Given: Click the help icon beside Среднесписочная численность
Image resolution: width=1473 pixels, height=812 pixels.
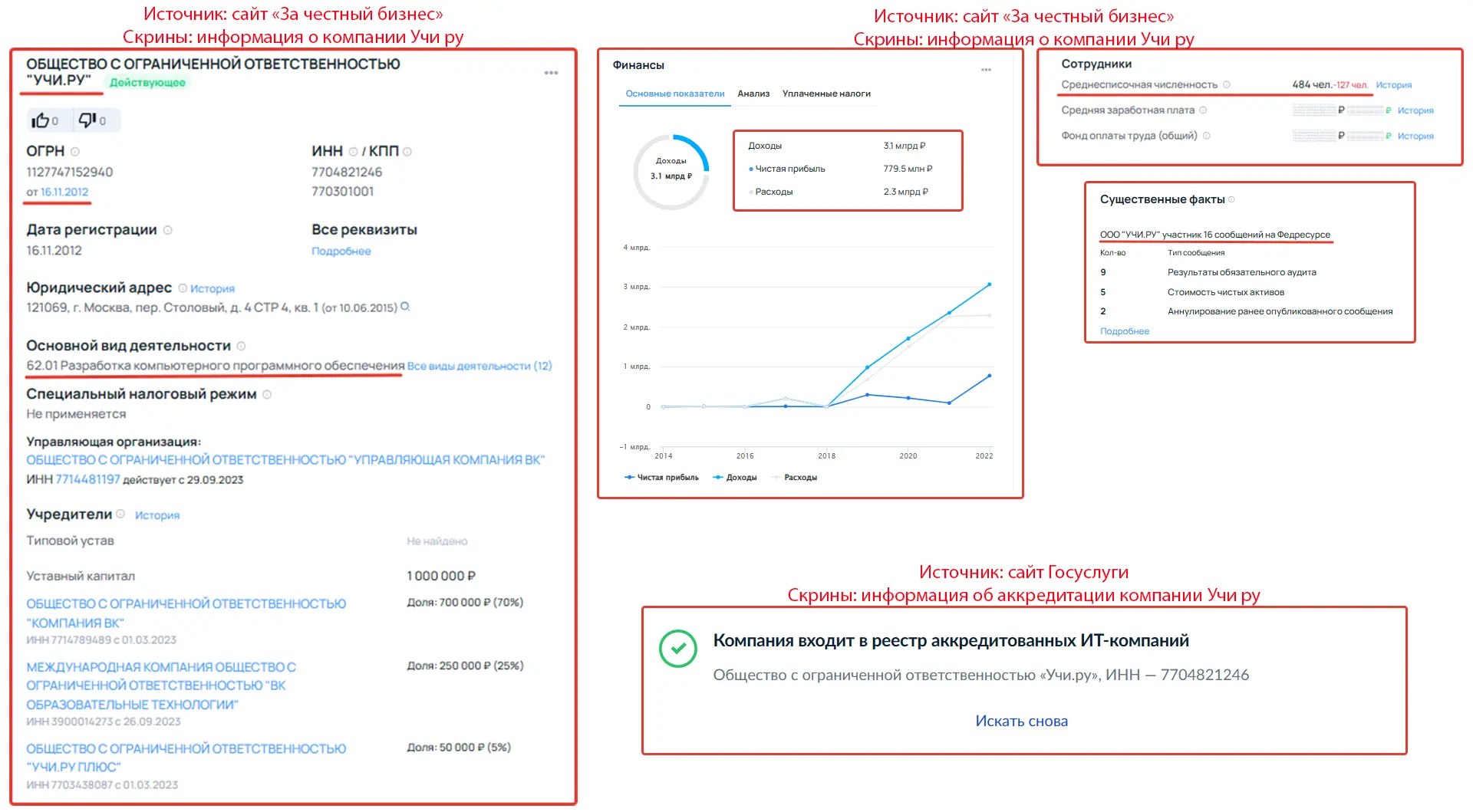Looking at the screenshot, I should [x=1226, y=84].
